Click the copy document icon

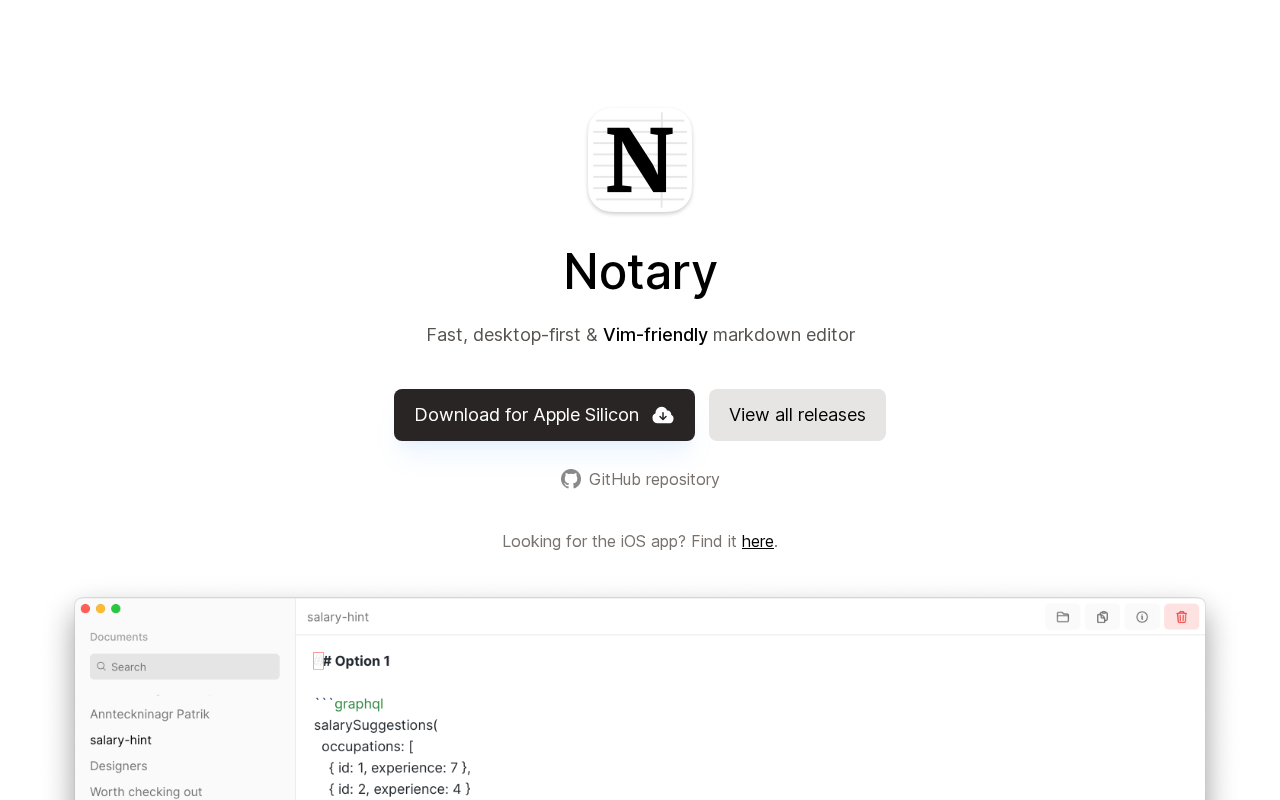click(1102, 617)
